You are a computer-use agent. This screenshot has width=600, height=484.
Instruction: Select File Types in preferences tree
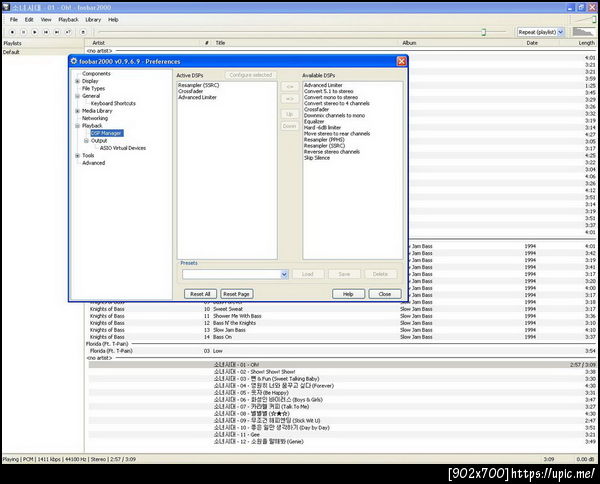click(x=93, y=88)
